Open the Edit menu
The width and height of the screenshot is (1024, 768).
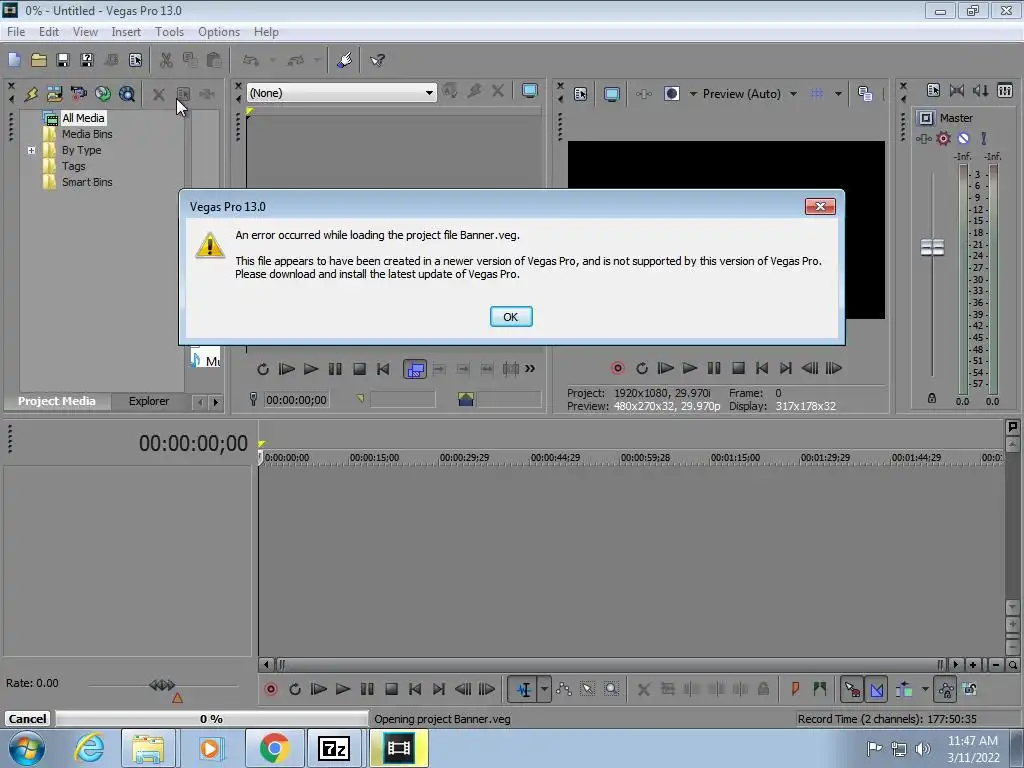tap(48, 32)
